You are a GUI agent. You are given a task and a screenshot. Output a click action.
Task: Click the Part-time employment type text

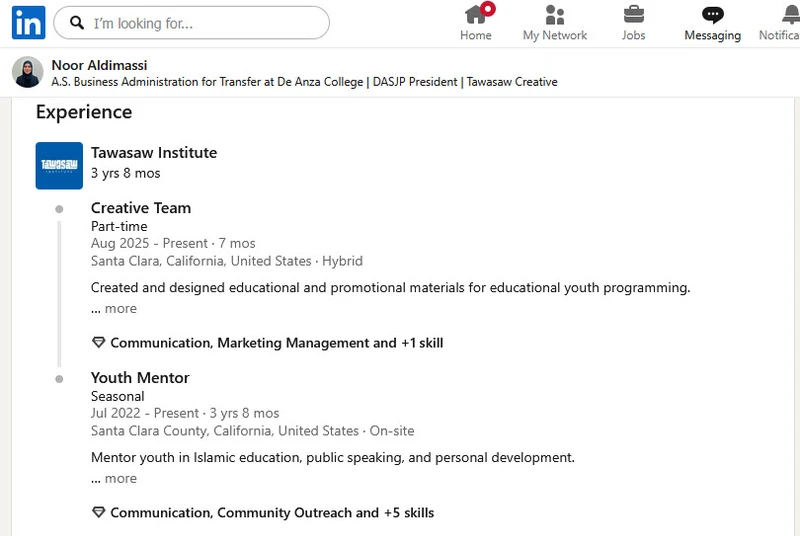point(119,226)
